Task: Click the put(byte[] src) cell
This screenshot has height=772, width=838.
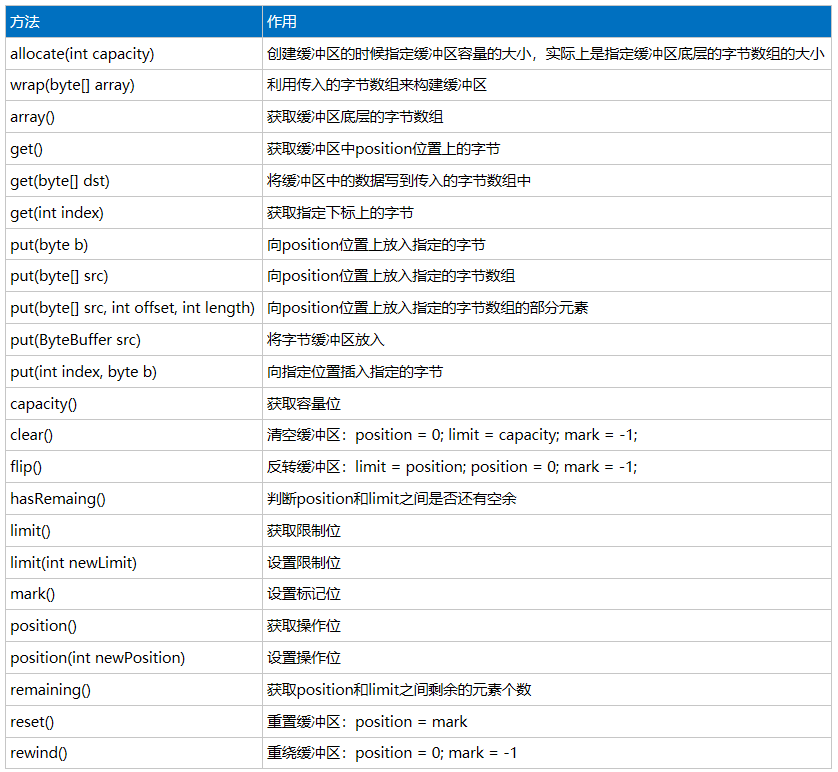Action: 134,276
